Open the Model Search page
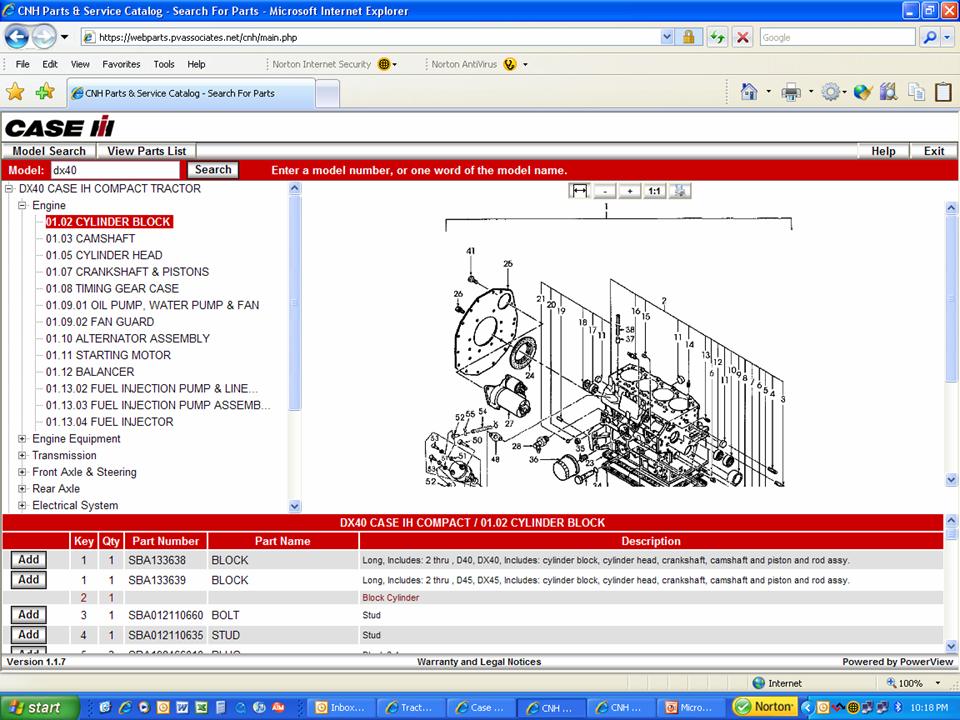Viewport: 960px width, 720px height. (x=49, y=151)
